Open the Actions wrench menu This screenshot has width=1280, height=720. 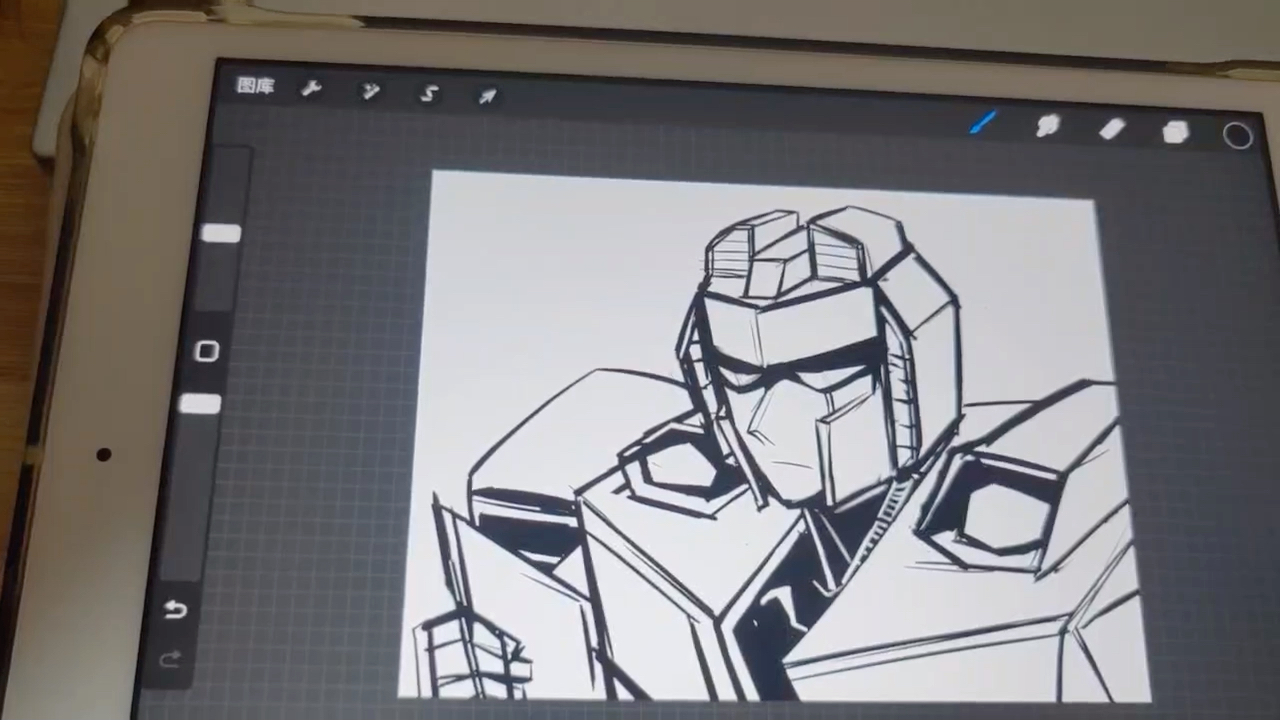tap(311, 89)
